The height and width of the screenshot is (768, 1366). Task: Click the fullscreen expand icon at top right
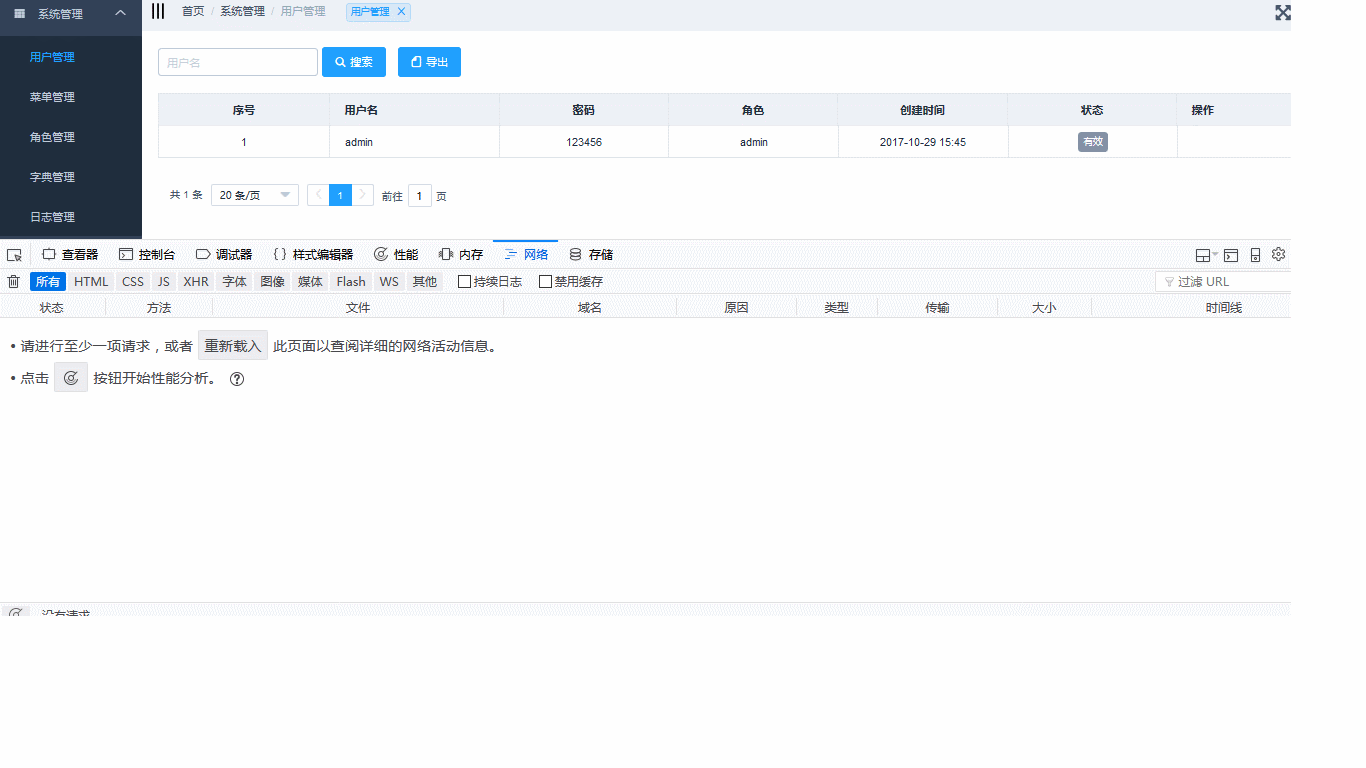(1283, 12)
